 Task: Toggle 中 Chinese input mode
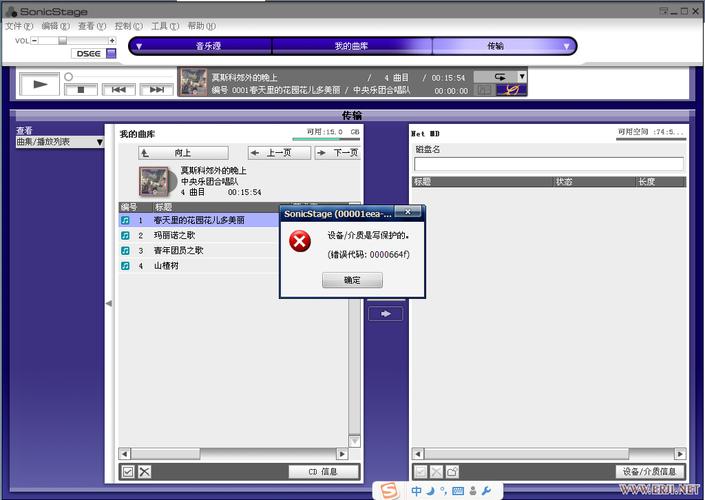pyautogui.click(x=416, y=491)
